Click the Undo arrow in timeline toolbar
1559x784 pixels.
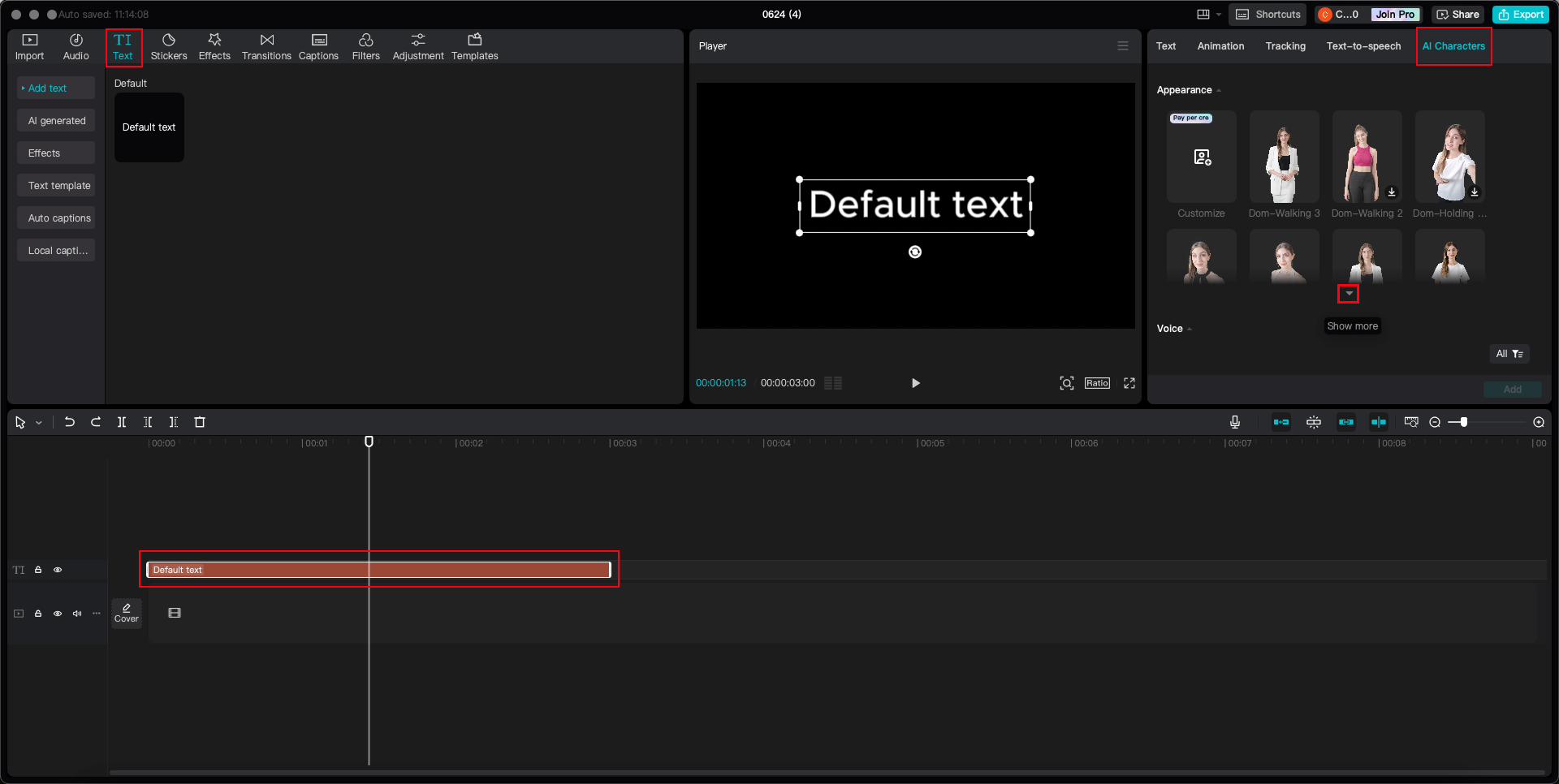[70, 422]
